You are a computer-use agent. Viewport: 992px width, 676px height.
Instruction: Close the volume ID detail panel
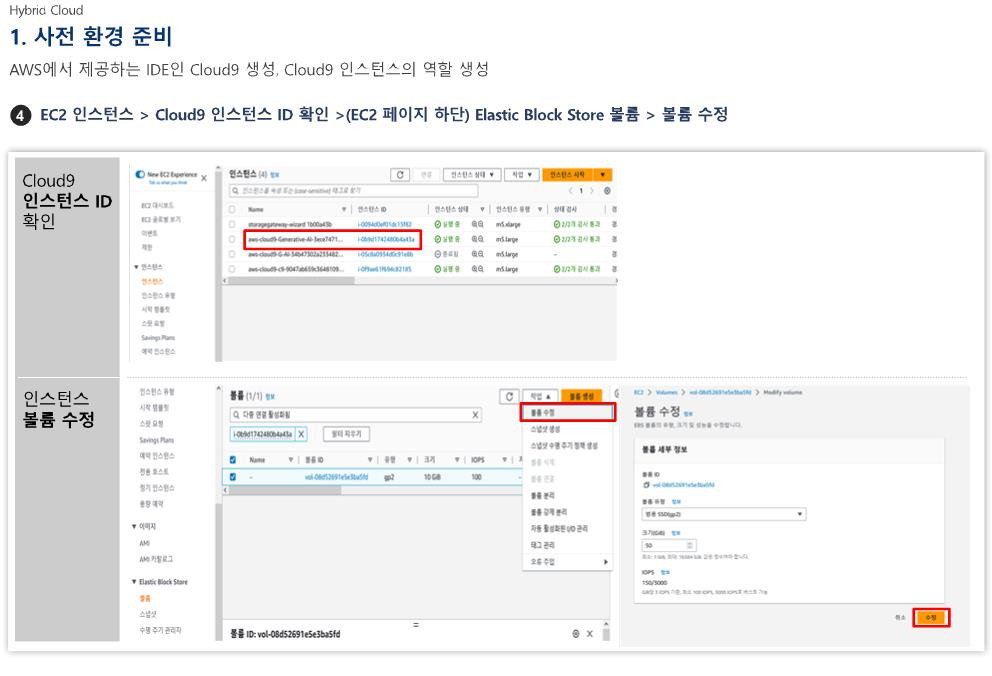590,634
